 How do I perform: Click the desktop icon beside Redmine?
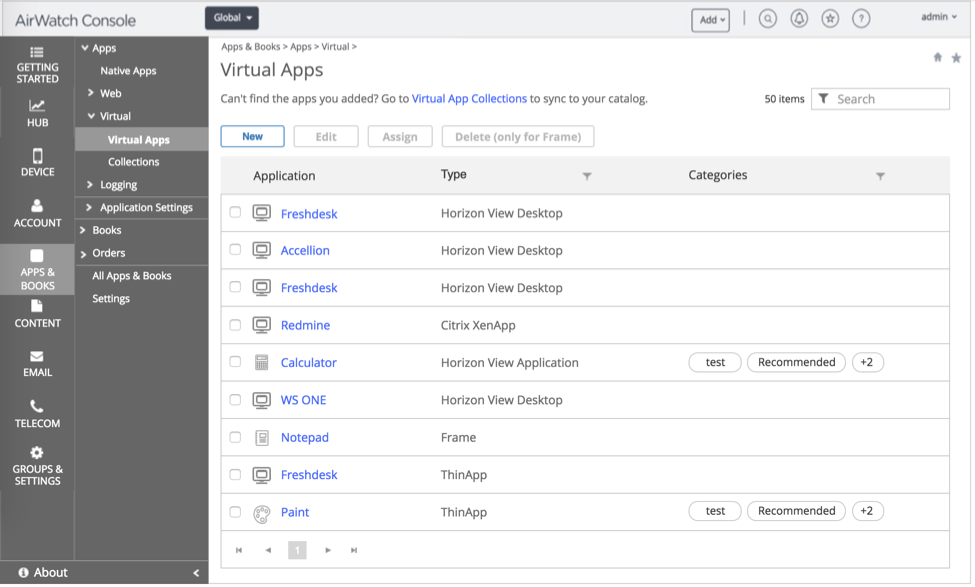262,325
